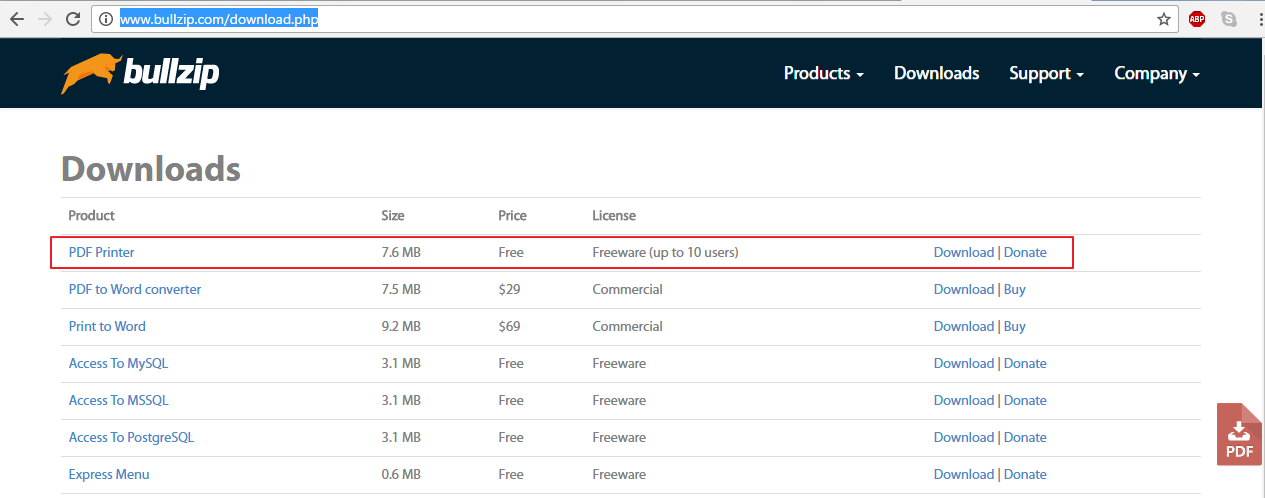This screenshot has height=498, width=1265.
Task: Reload the page with refresh icon
Action: (73, 19)
